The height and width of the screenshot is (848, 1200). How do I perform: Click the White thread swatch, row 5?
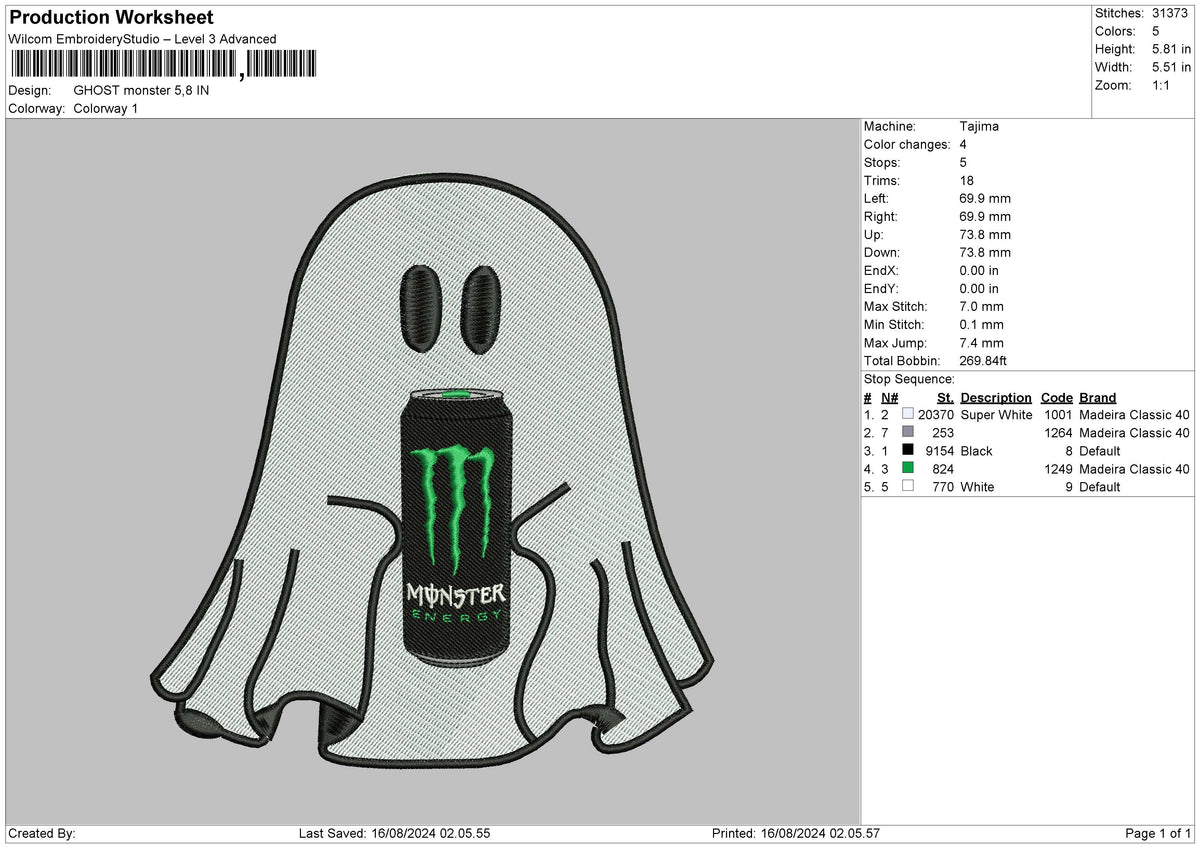908,486
